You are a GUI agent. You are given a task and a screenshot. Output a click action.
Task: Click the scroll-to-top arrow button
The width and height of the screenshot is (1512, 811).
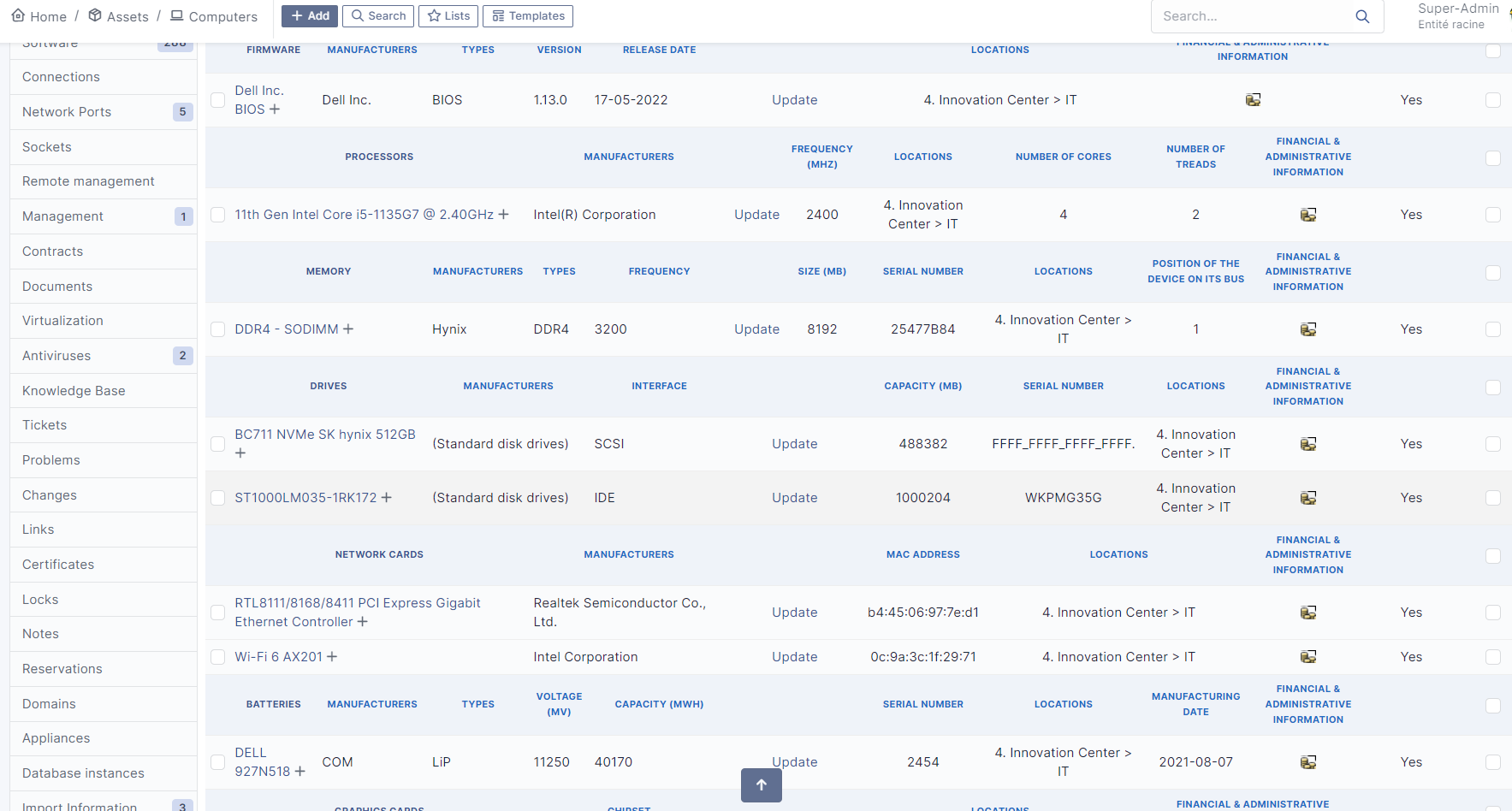coord(762,785)
